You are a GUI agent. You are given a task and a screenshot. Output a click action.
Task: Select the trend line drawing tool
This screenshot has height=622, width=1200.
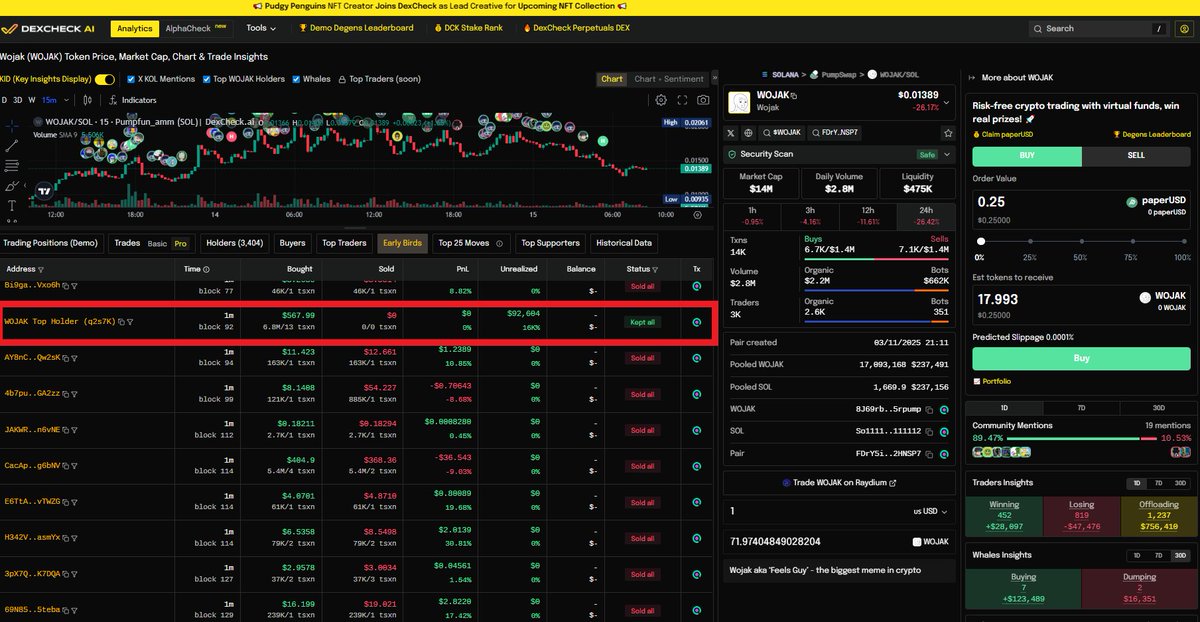click(12, 145)
